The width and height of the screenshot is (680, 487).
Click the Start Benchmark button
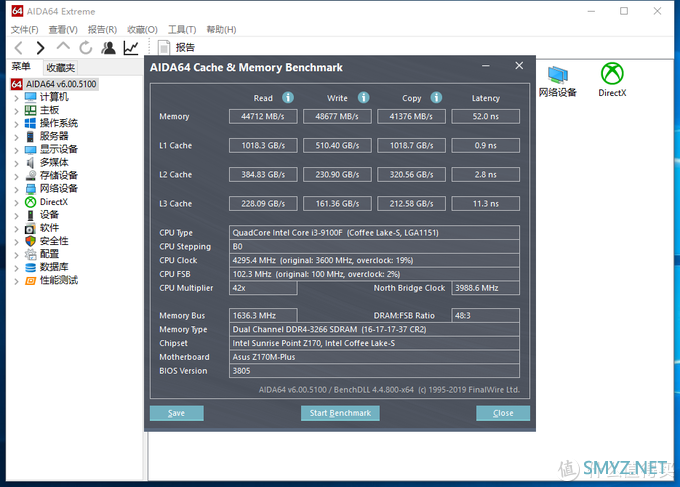[340, 413]
